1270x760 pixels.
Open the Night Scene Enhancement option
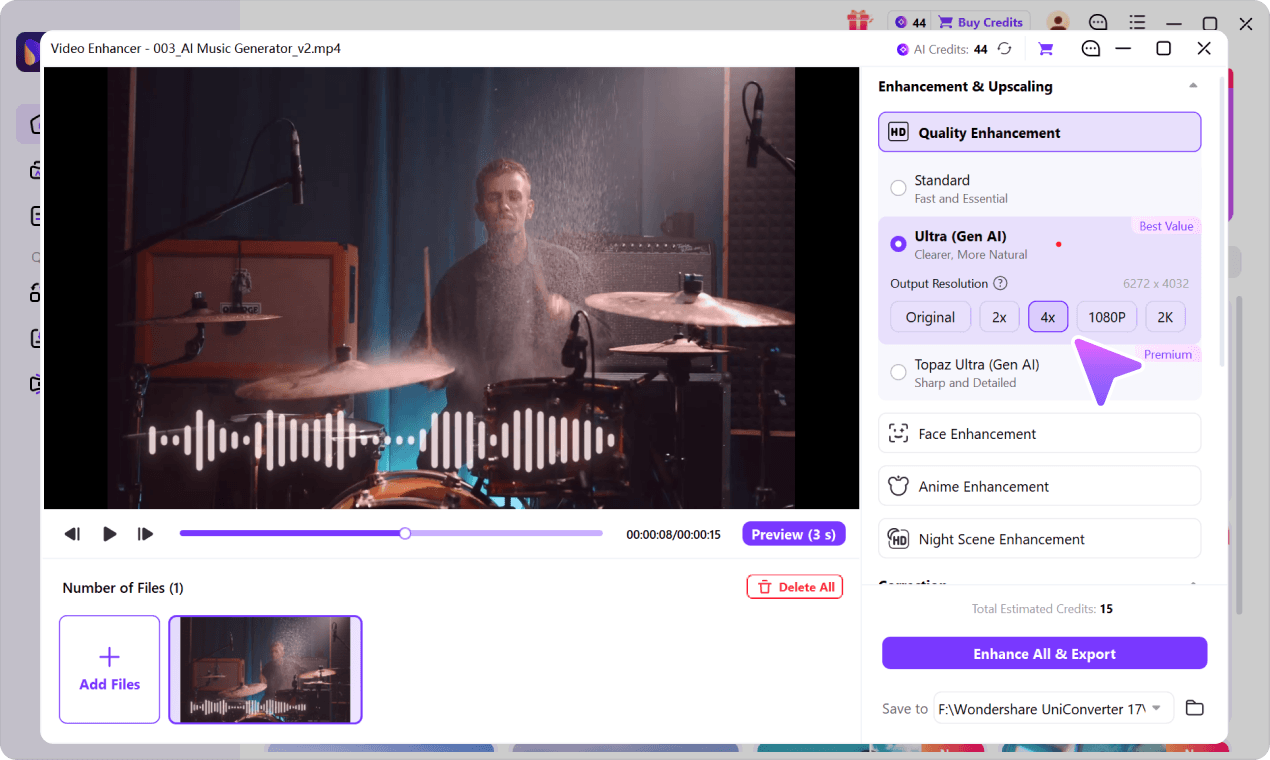[x=1039, y=538]
